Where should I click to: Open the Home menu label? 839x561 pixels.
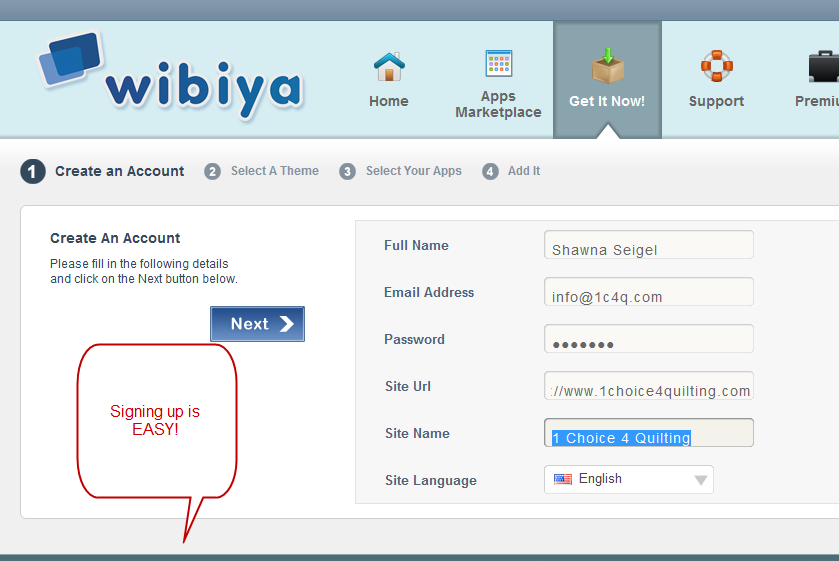tap(389, 101)
